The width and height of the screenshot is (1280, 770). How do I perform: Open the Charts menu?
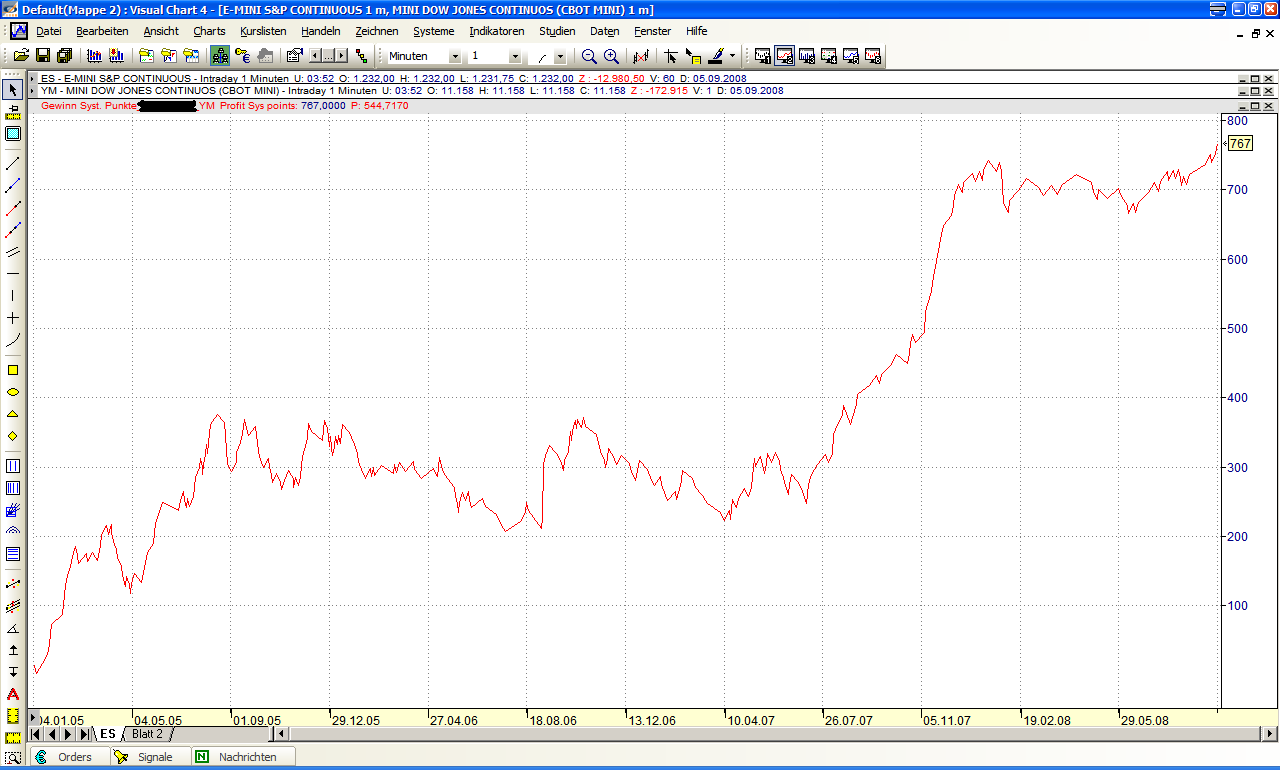[210, 31]
